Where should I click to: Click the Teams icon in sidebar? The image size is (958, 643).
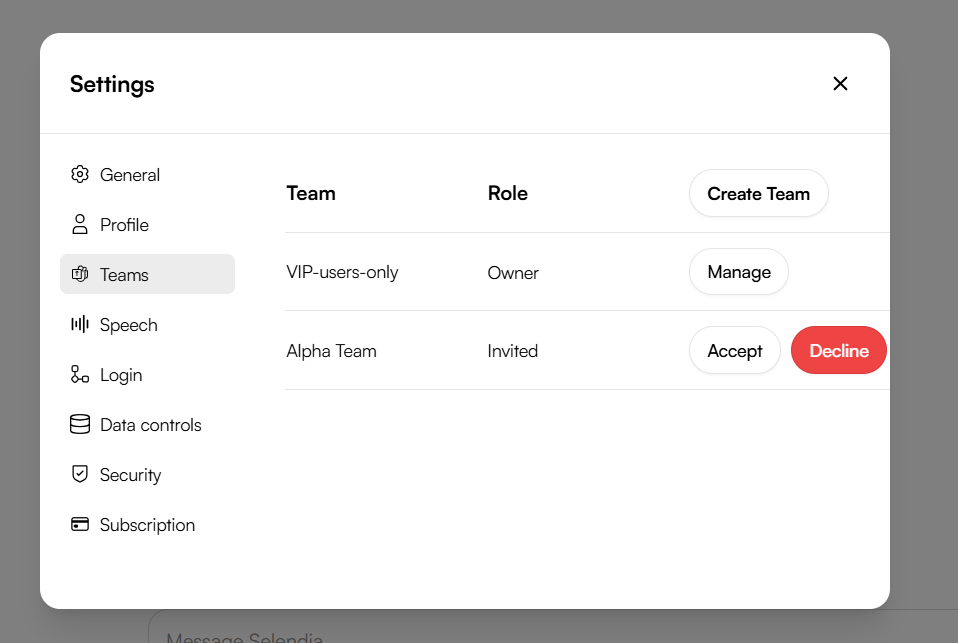80,274
